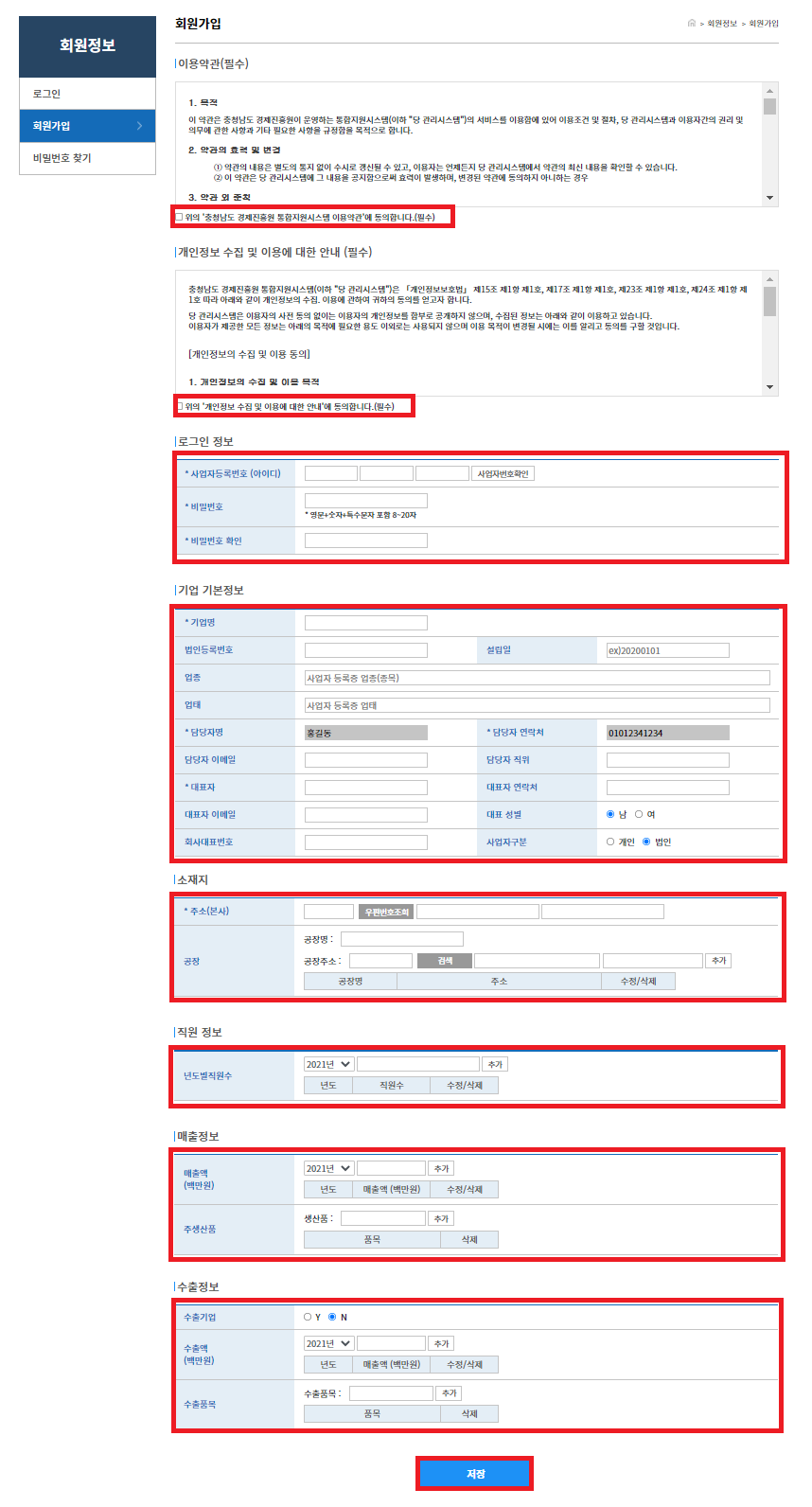
Task: Click the 담당자명 field showing 홍길동
Action: click(366, 733)
